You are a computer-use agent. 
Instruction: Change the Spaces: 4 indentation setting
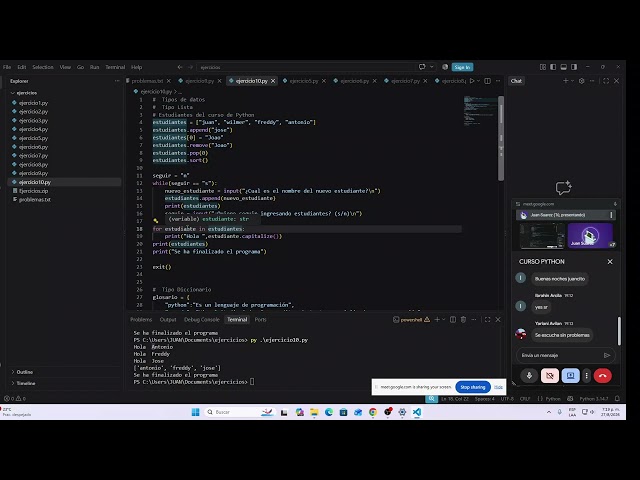point(484,398)
